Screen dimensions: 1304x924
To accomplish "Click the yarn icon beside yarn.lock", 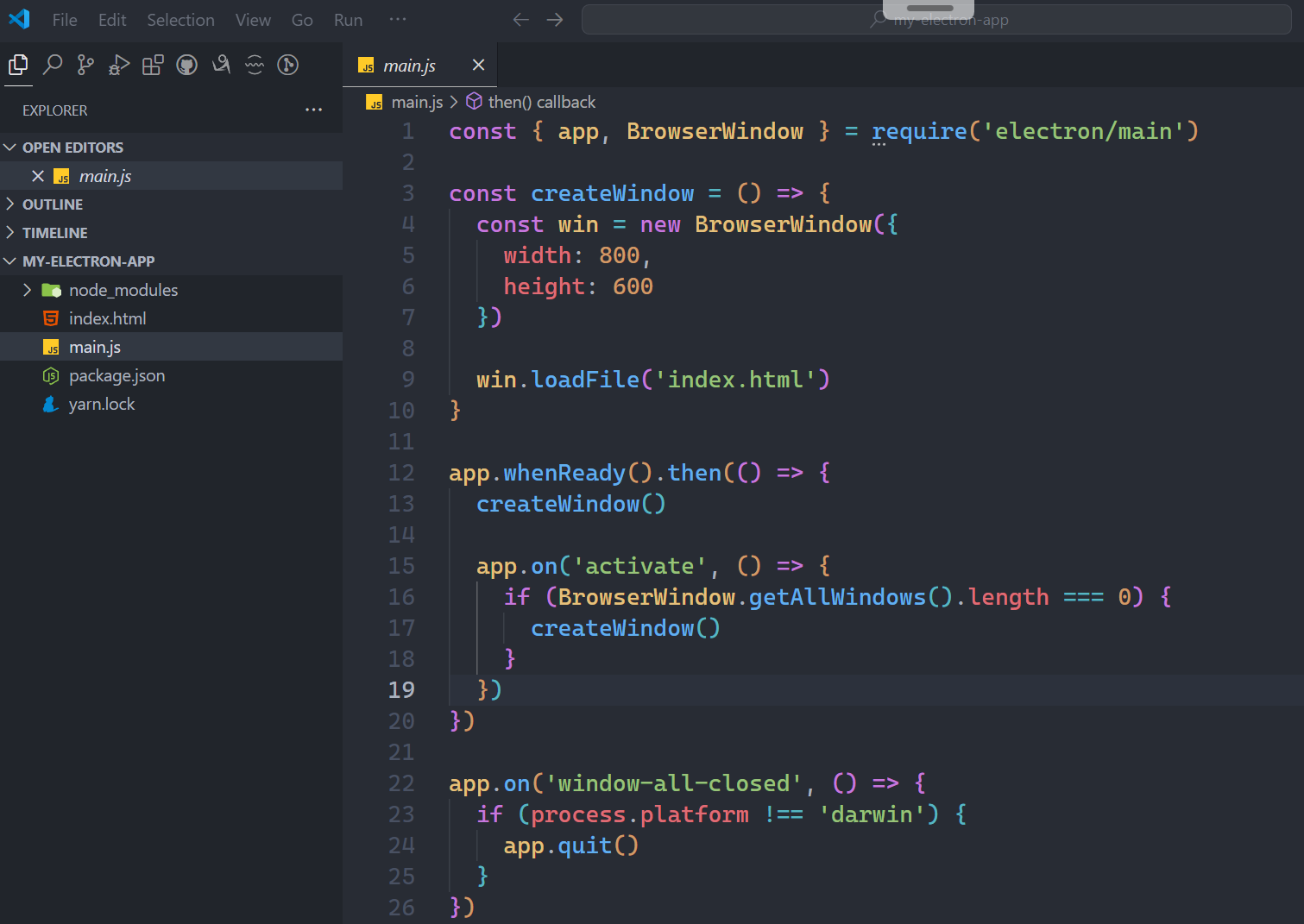I will click(51, 404).
